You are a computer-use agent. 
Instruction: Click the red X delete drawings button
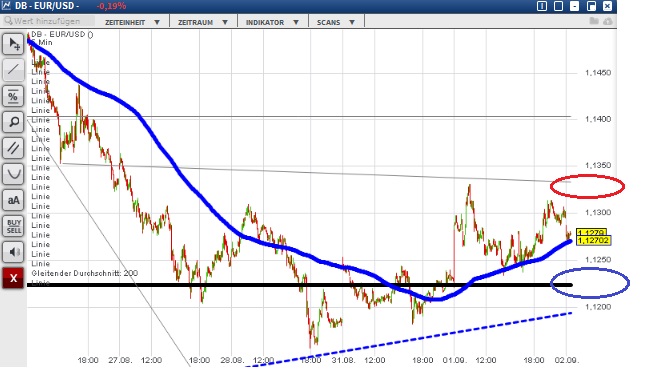pyautogui.click(x=13, y=278)
